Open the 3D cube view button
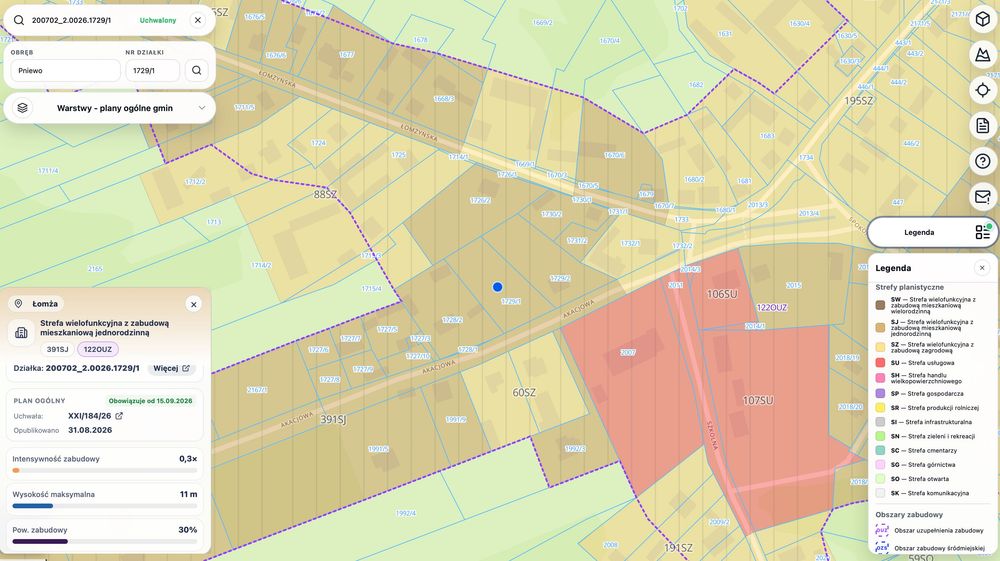Image resolution: width=1000 pixels, height=561 pixels. 983,19
